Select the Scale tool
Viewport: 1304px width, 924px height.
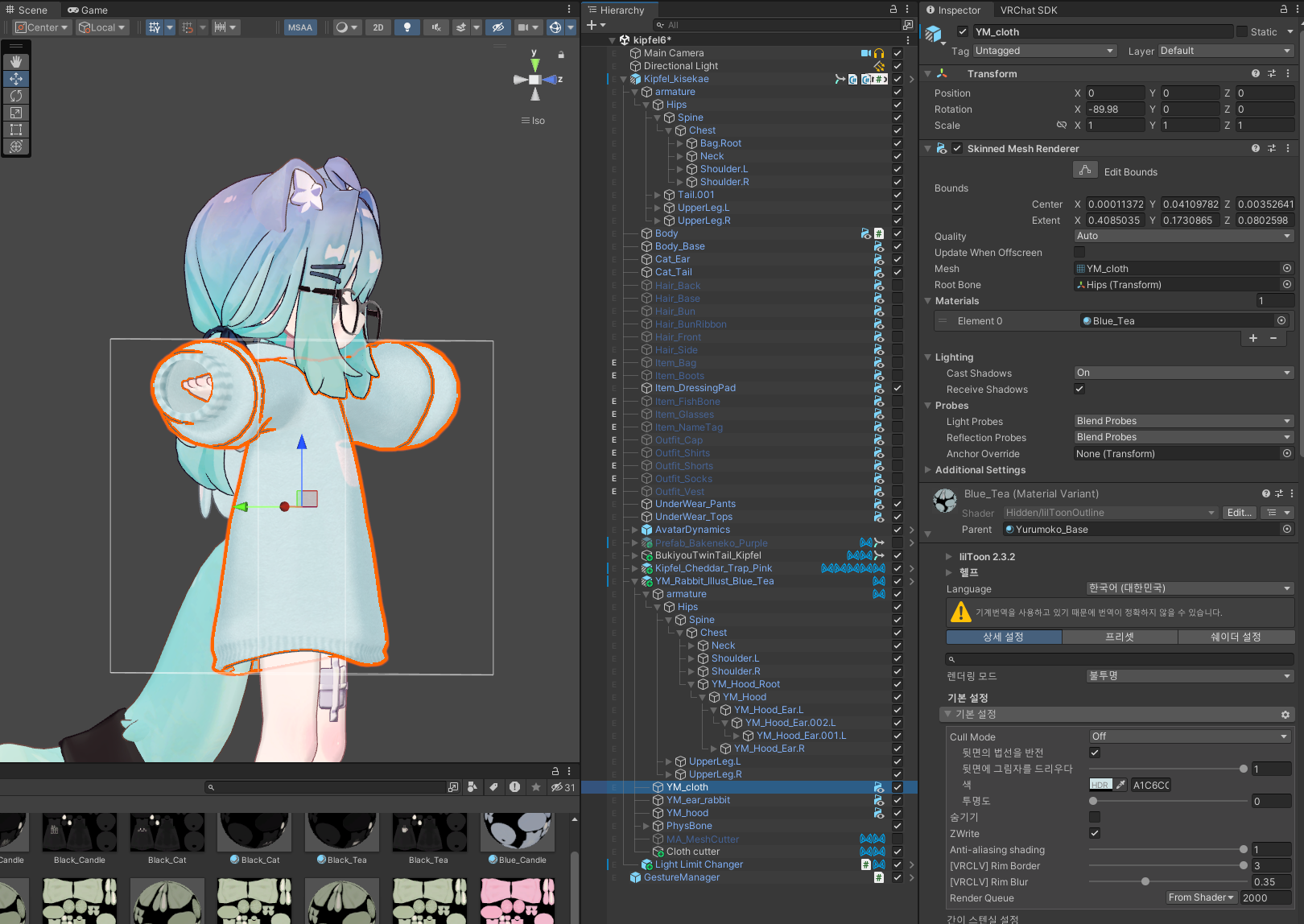16,113
